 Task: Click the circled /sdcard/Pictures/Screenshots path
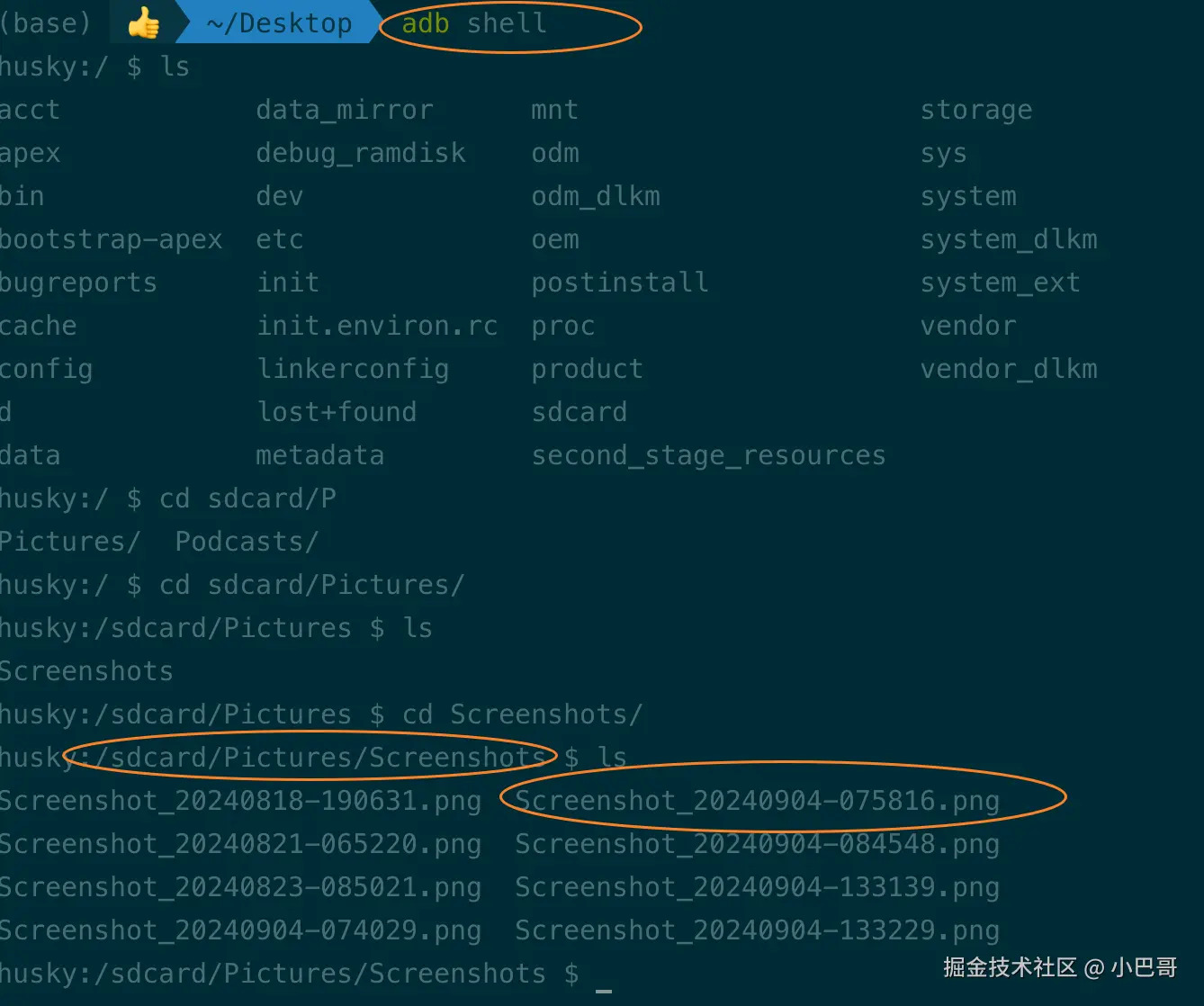point(319,758)
